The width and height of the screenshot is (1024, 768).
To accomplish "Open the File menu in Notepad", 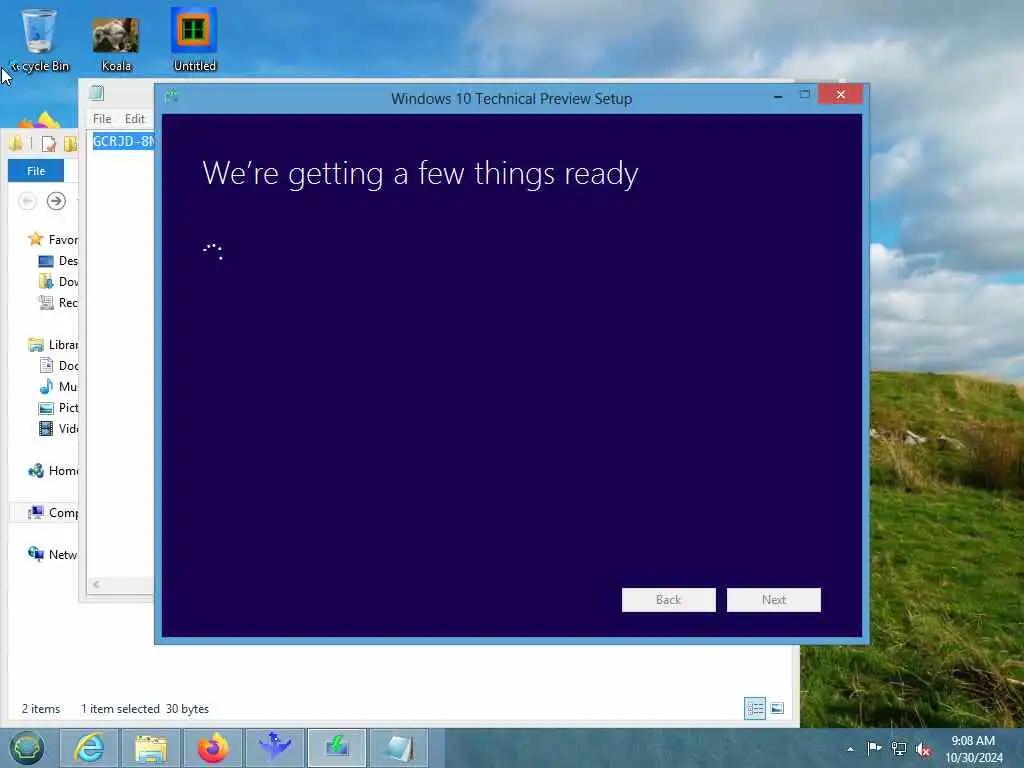I will point(102,119).
